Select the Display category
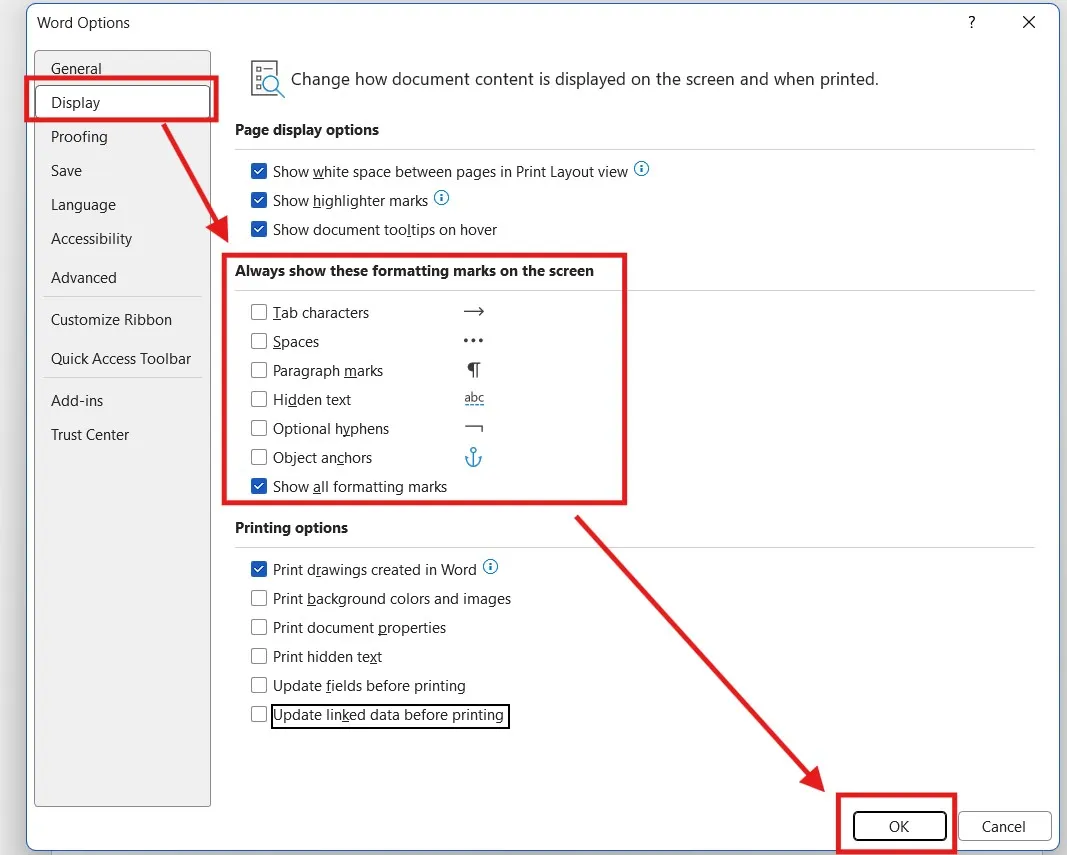The height and width of the screenshot is (855, 1067). [x=122, y=102]
